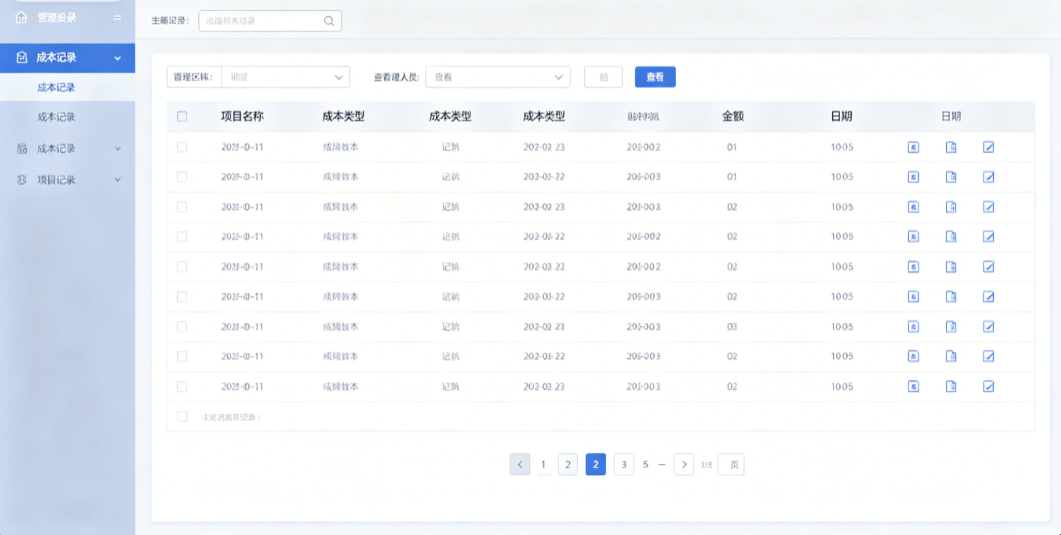
Task: Go to page 3 in pagination
Action: 624,465
